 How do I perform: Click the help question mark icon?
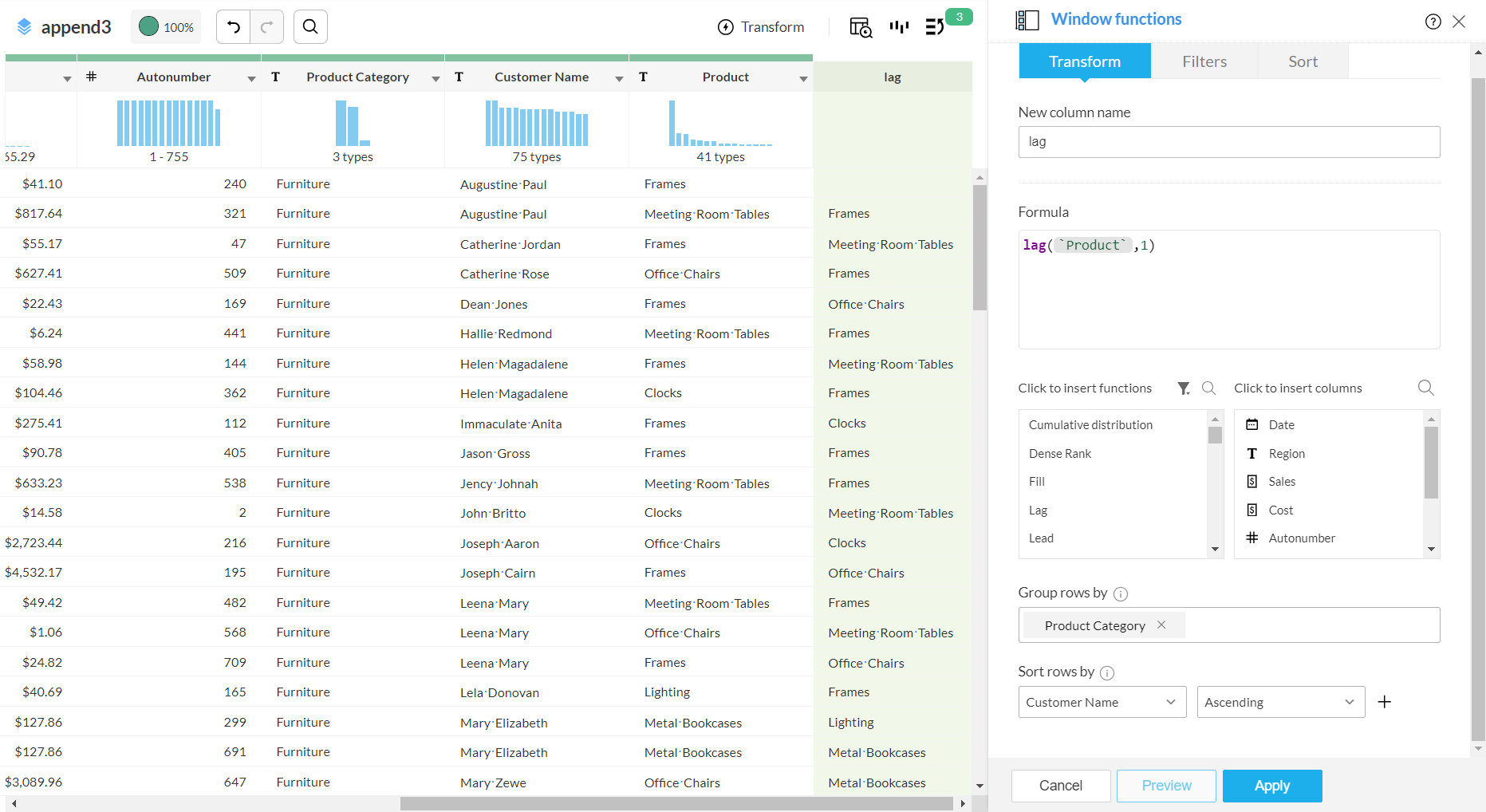click(x=1433, y=22)
